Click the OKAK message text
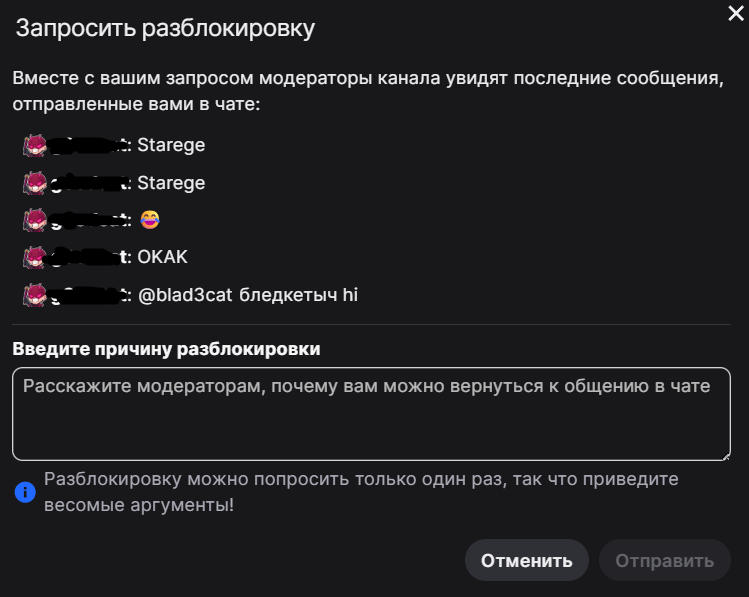749x597 pixels. 162,257
